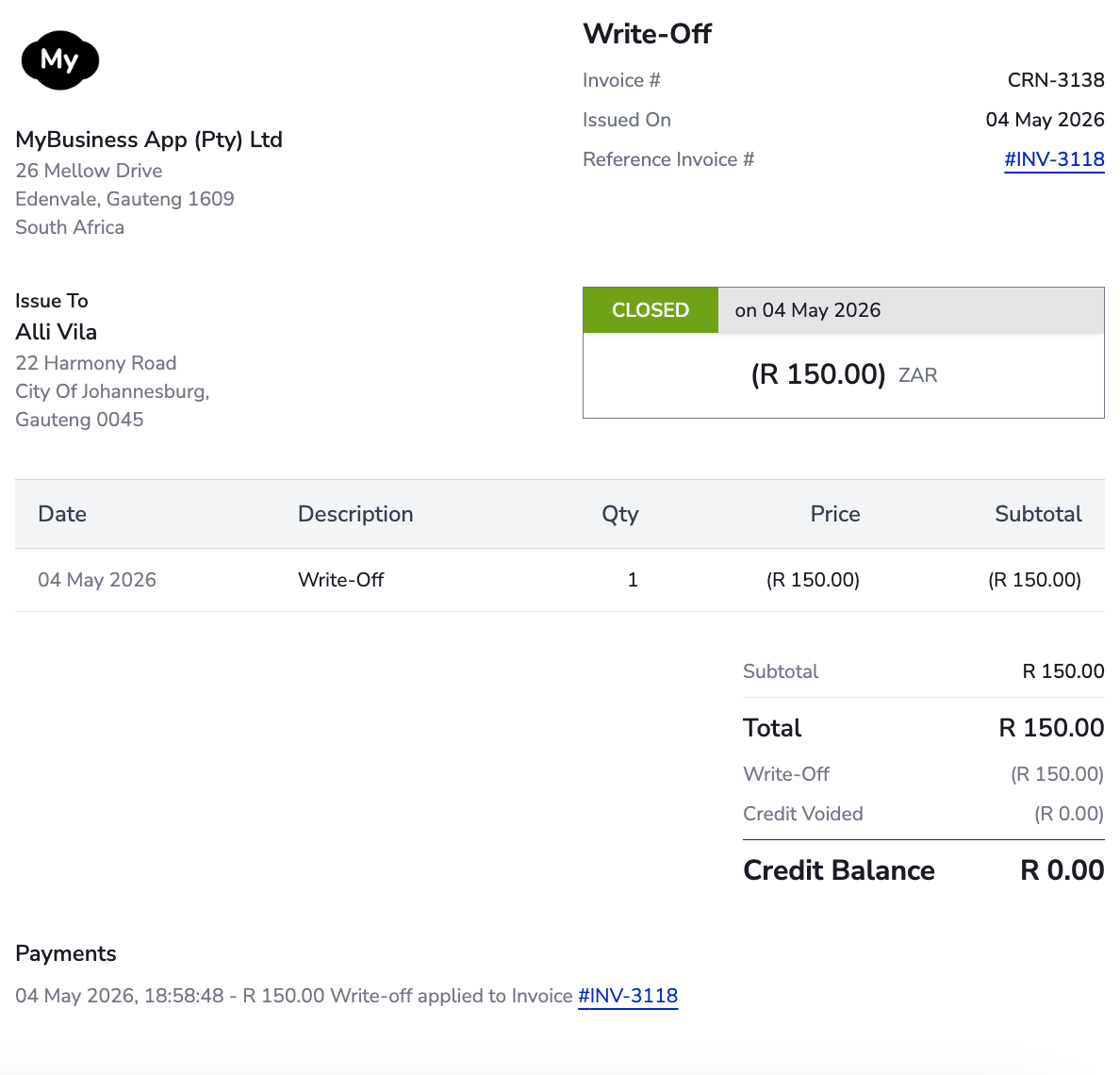Click the Write-Off line item description

click(x=340, y=580)
